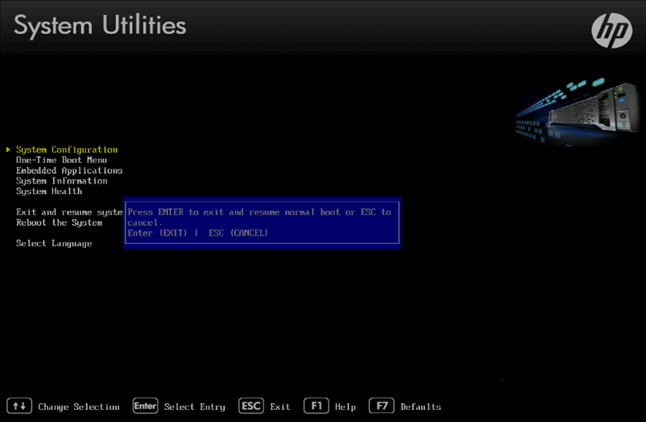The width and height of the screenshot is (646, 422).
Task: Click the F1 key icon
Action: click(x=316, y=406)
